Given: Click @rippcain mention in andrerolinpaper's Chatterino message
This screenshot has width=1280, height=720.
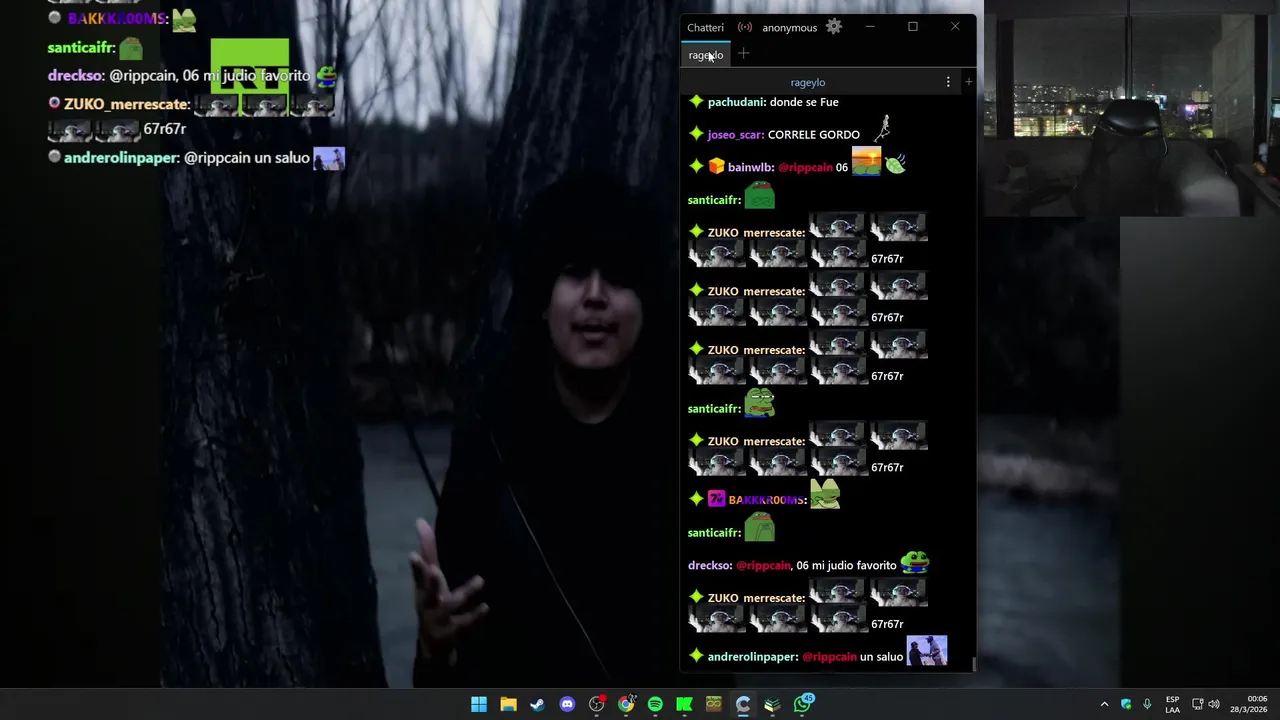Looking at the screenshot, I should coord(829,657).
